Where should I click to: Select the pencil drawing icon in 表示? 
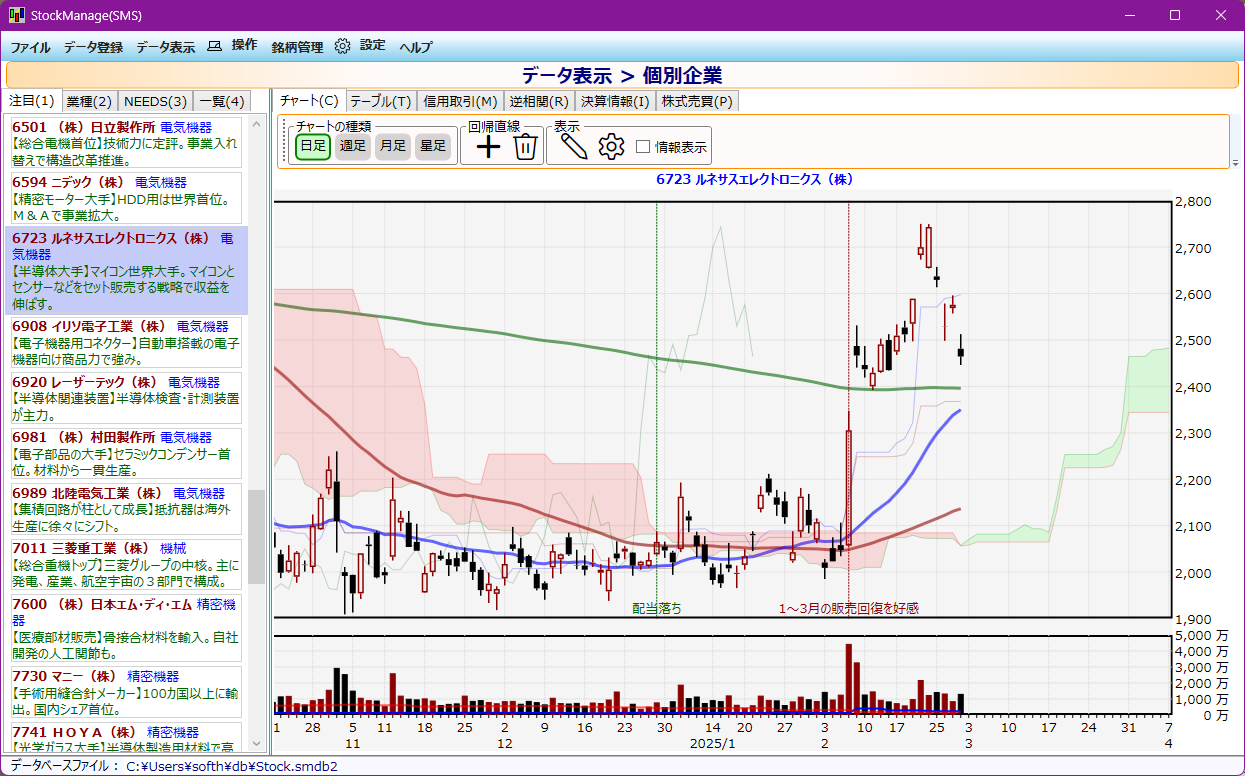coord(573,147)
